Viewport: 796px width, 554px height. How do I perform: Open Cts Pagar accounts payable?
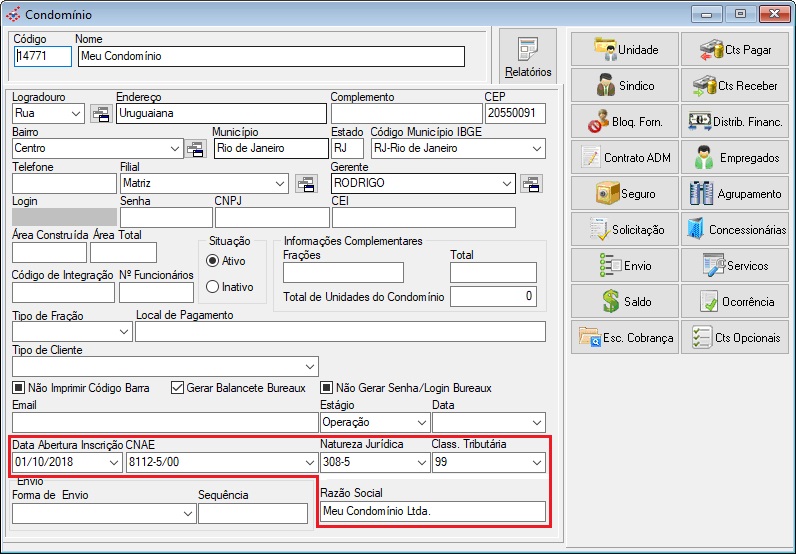point(735,49)
